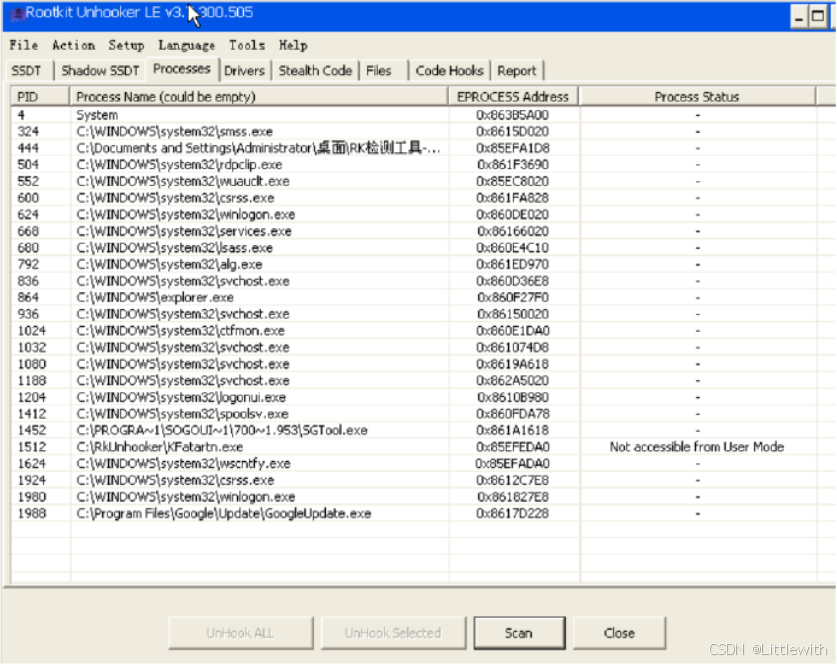Click EPROCESS address 0x8617D228
837x665 pixels.
tap(512, 513)
